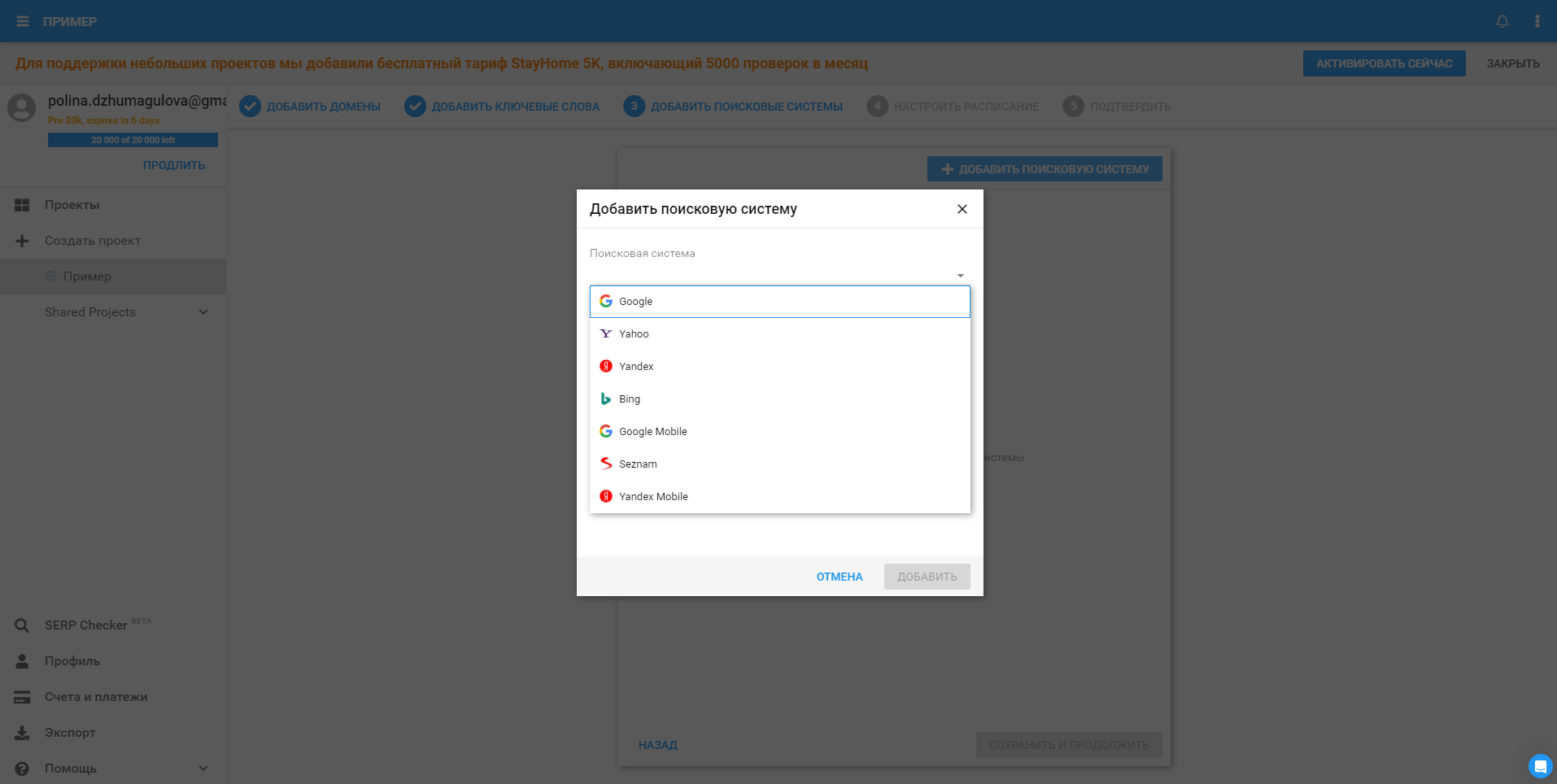Open the Пример project in sidebar

(x=113, y=277)
